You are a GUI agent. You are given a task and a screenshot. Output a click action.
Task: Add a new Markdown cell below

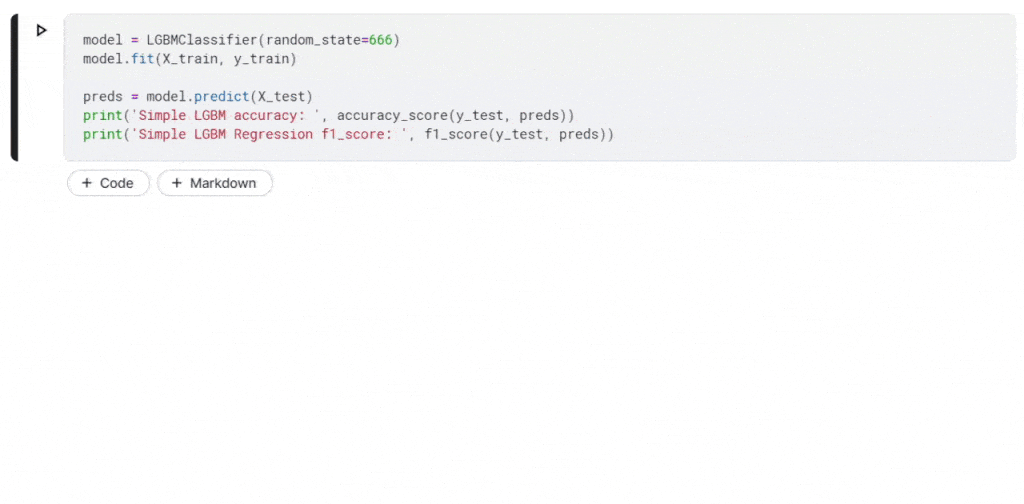pos(215,183)
